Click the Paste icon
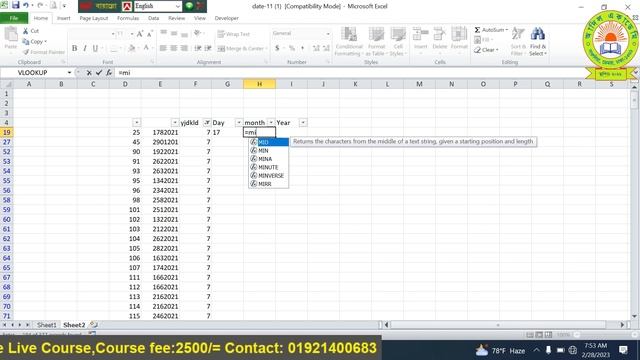 pos(11,35)
